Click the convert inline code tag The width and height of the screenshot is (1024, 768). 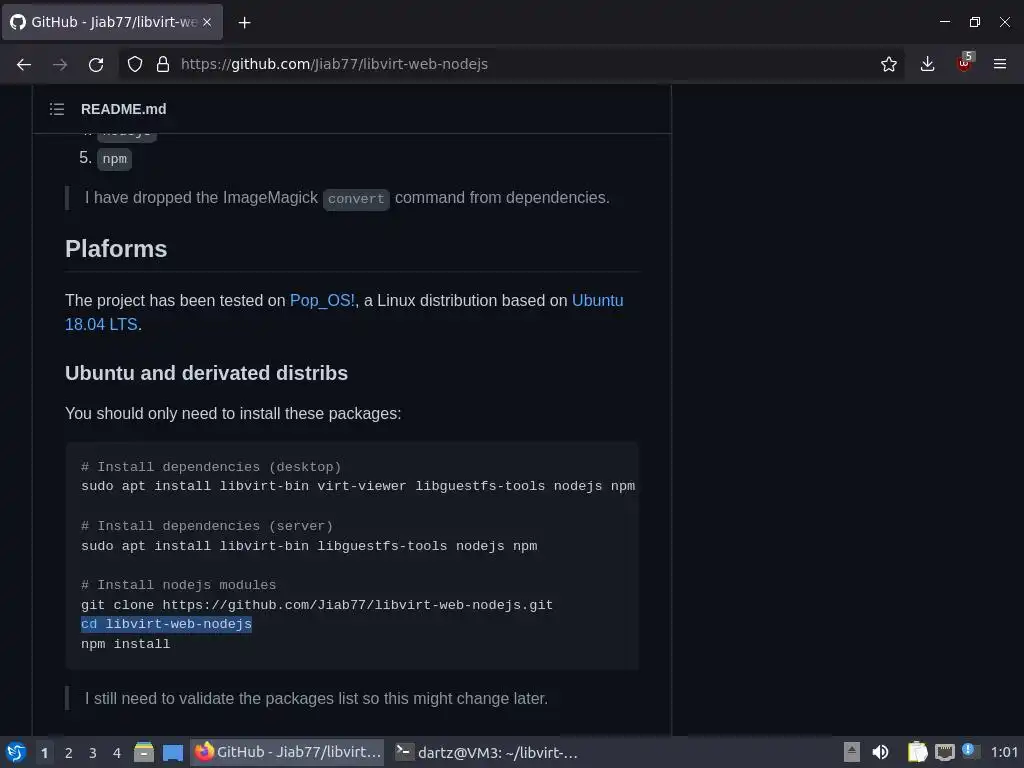(x=356, y=199)
